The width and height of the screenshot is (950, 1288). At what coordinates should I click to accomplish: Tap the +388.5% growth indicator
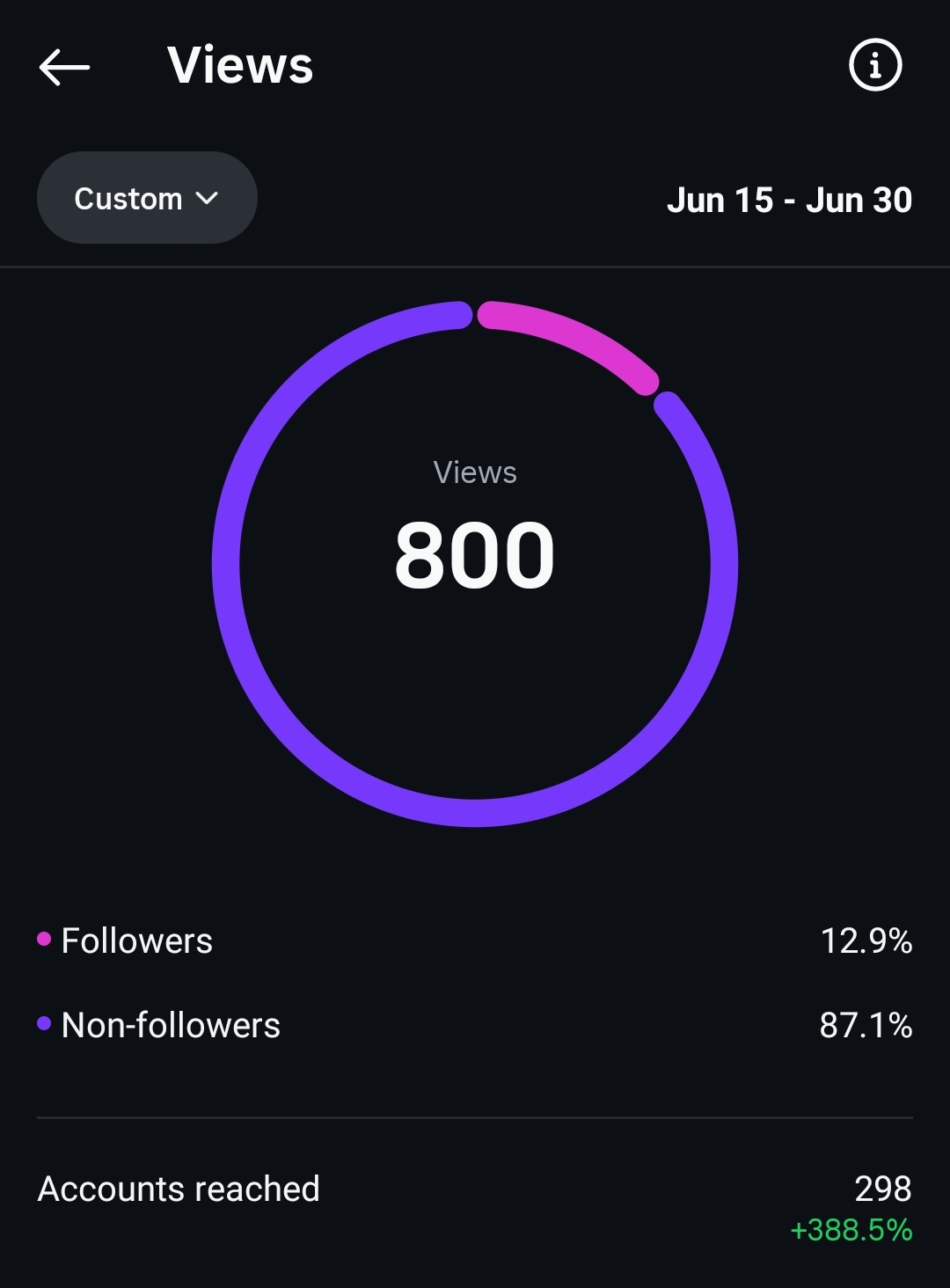[851, 1230]
